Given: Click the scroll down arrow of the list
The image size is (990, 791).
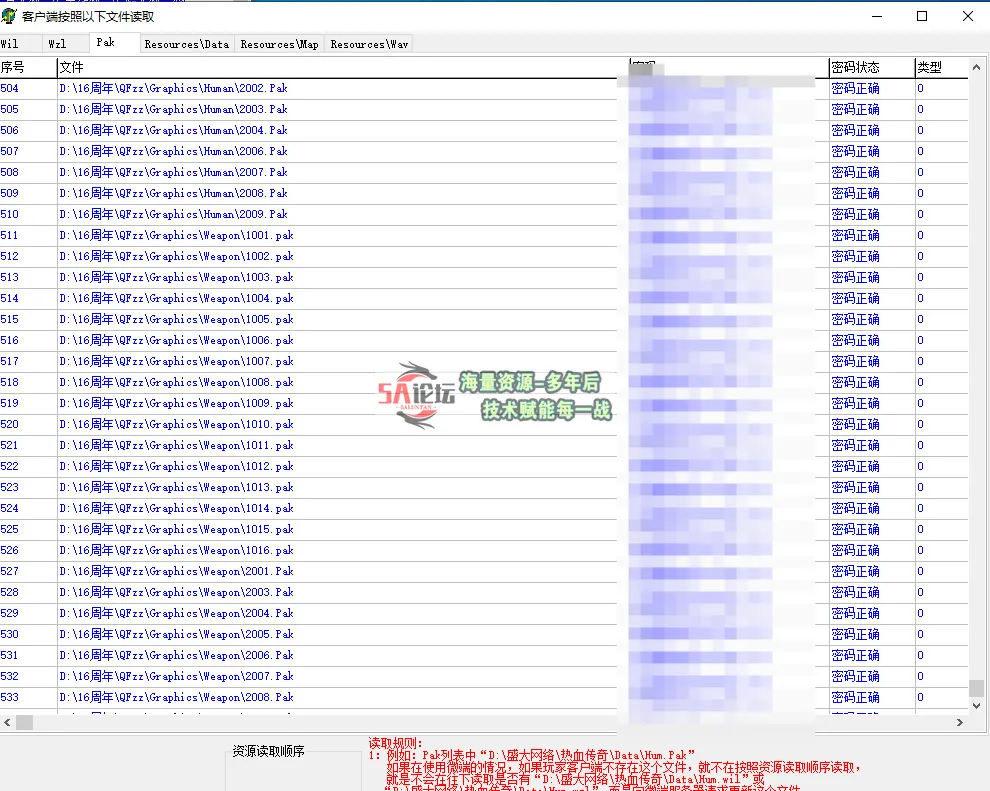Looking at the screenshot, I should click(976, 706).
